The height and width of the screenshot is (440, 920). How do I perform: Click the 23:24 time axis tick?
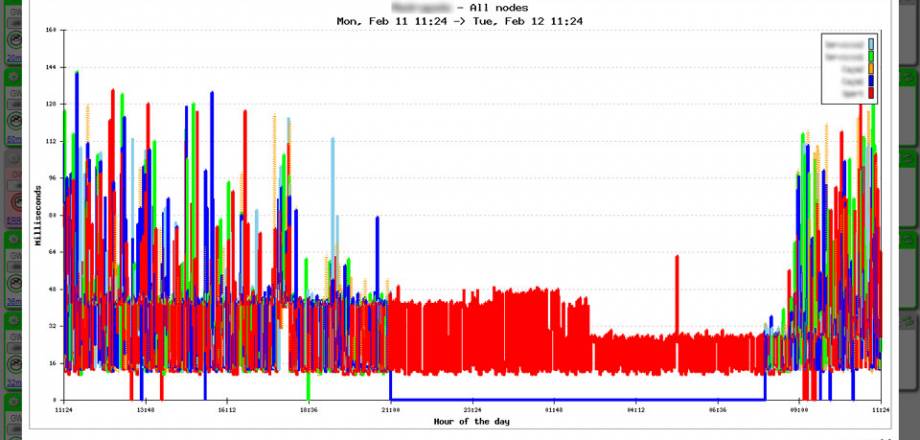pos(472,410)
